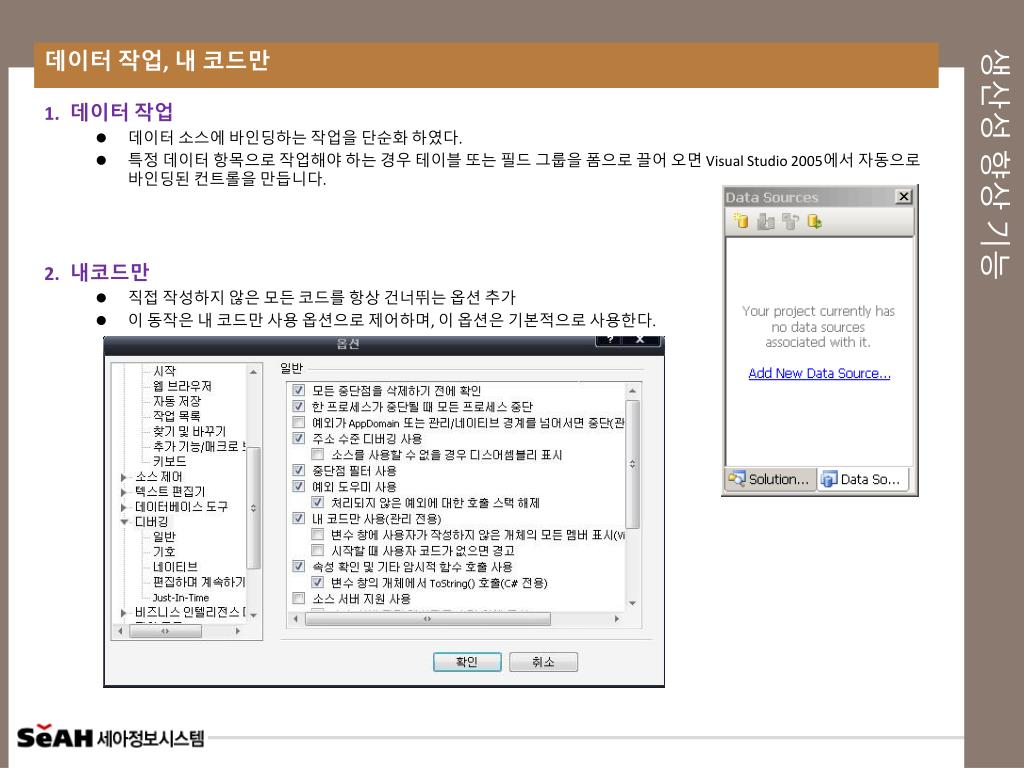Click the tree pane scroll right arrow
Screen dimensions: 1024x768
(x=238, y=631)
